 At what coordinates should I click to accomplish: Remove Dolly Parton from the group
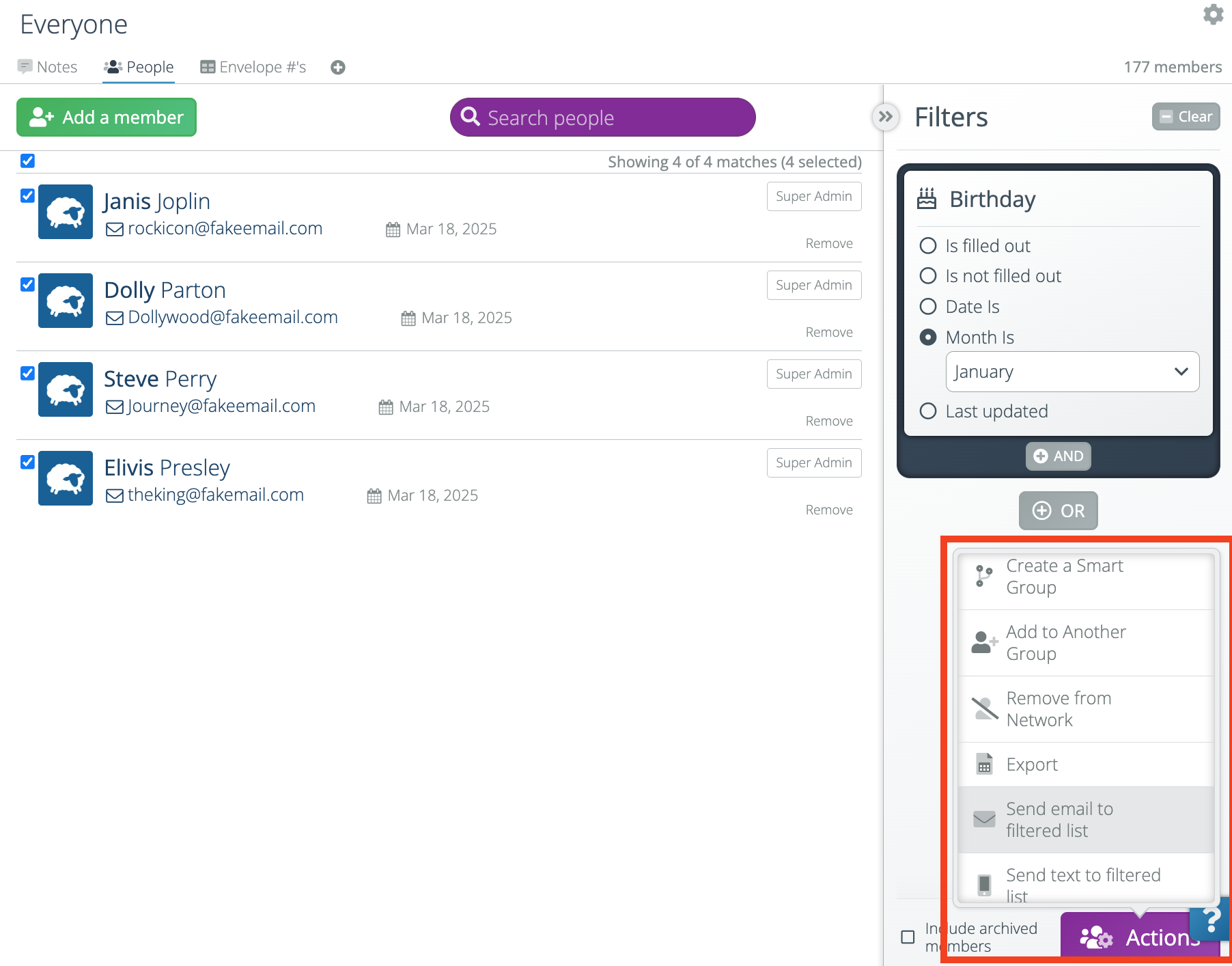[829, 333]
